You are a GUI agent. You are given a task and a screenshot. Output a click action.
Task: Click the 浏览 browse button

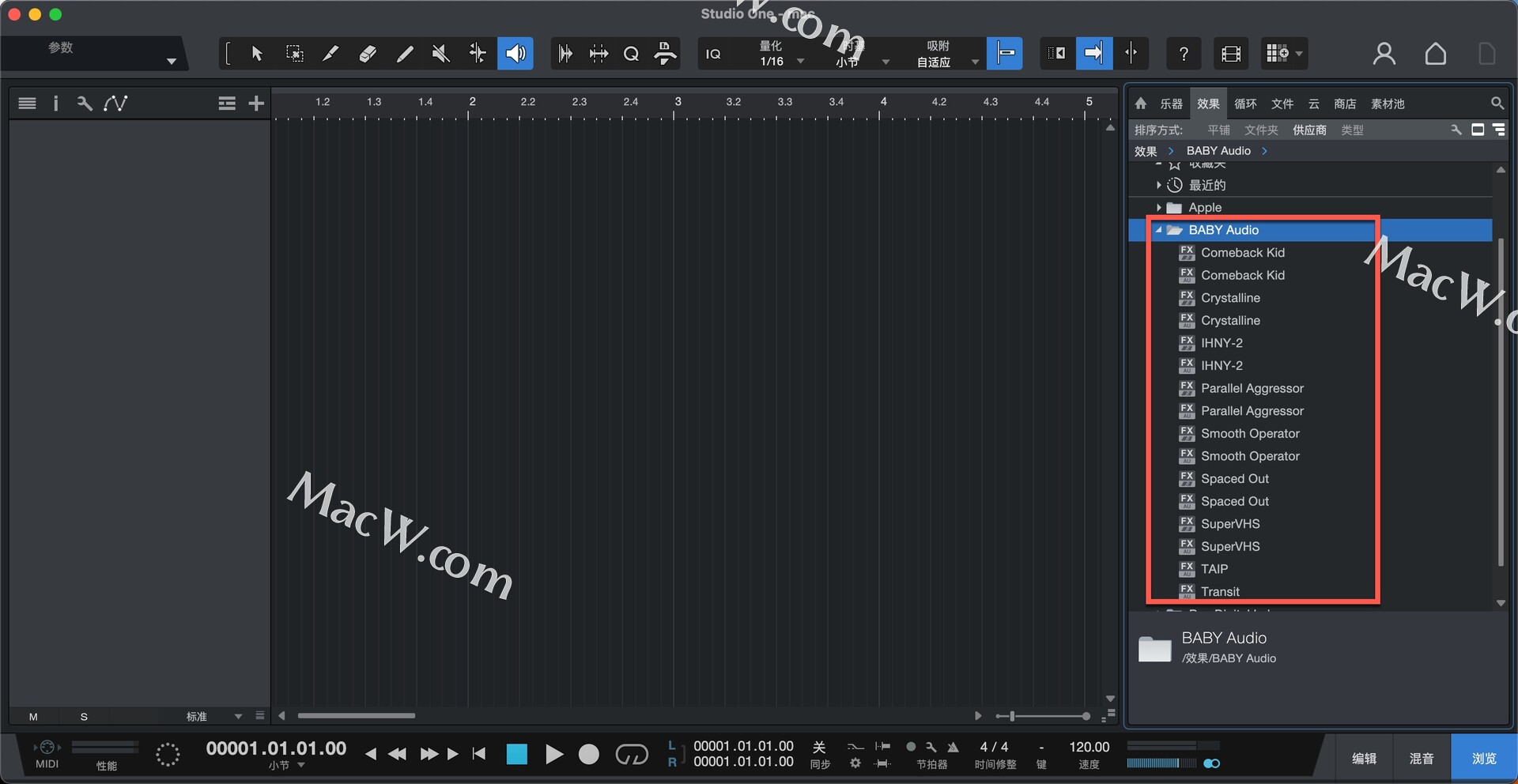click(1484, 759)
